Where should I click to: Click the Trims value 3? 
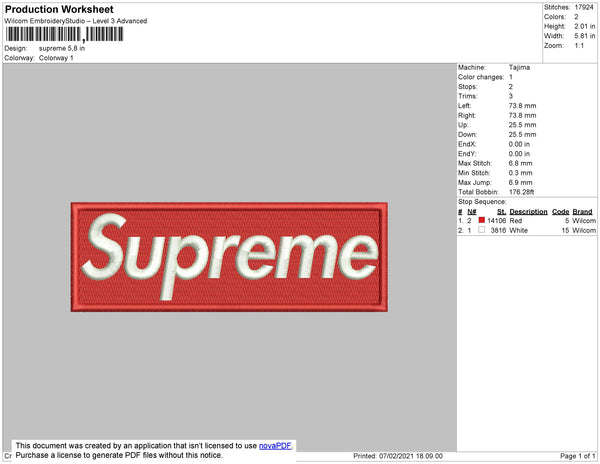point(510,96)
